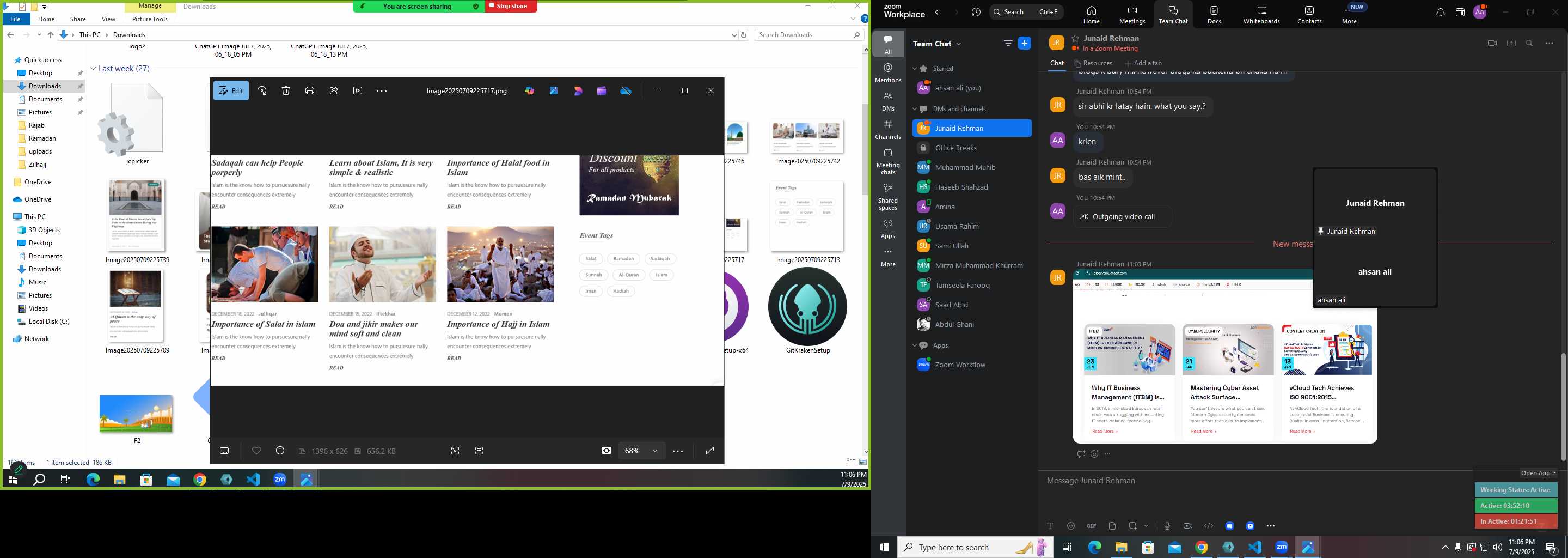
Task: Open Channels in Zoom sidebar
Action: pos(888,129)
